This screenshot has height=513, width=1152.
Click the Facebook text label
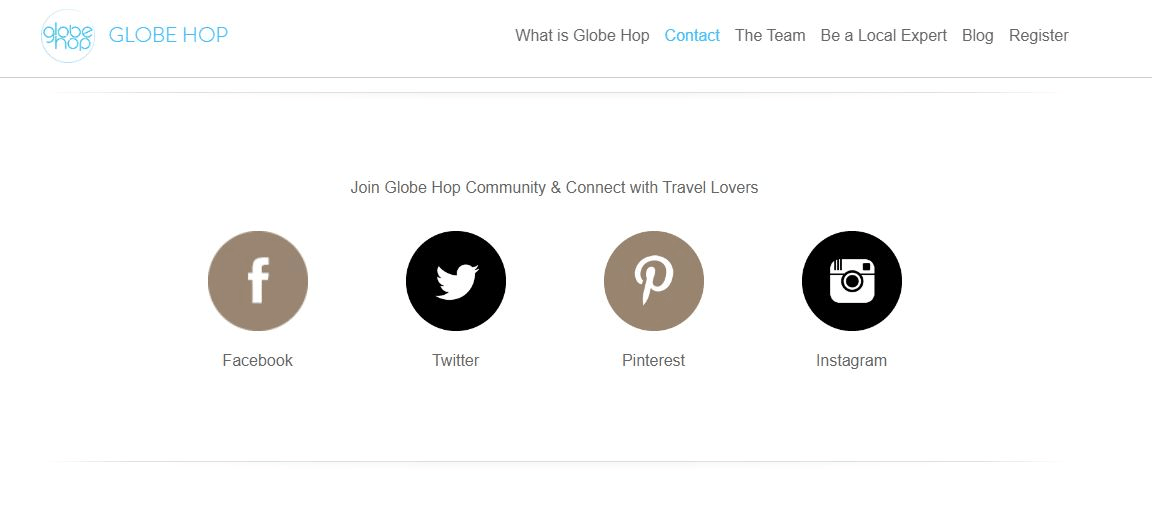pos(258,360)
